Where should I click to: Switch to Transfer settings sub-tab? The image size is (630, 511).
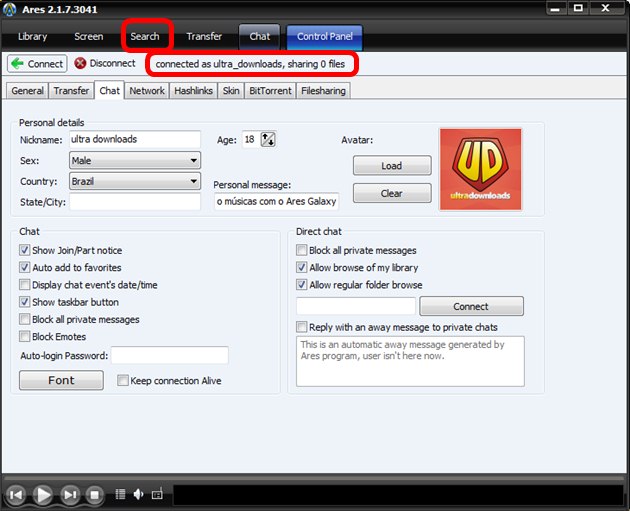click(x=71, y=91)
